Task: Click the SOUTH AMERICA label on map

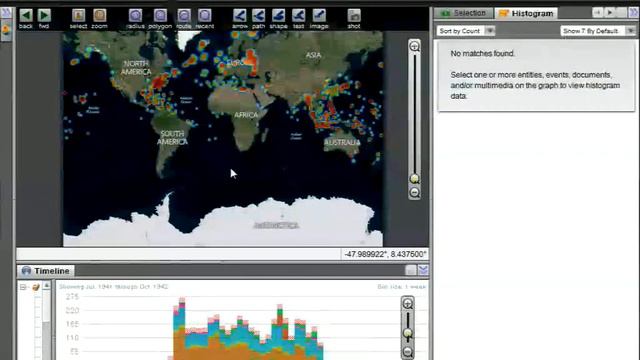Action: tap(172, 138)
